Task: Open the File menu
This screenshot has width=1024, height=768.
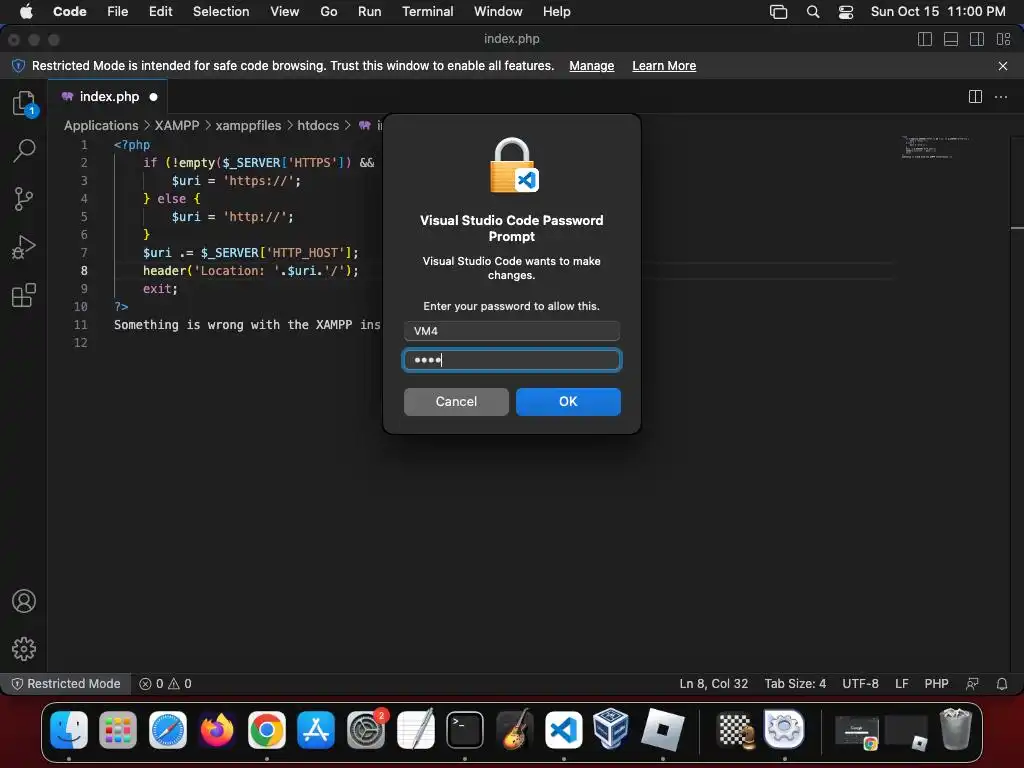Action: click(118, 12)
